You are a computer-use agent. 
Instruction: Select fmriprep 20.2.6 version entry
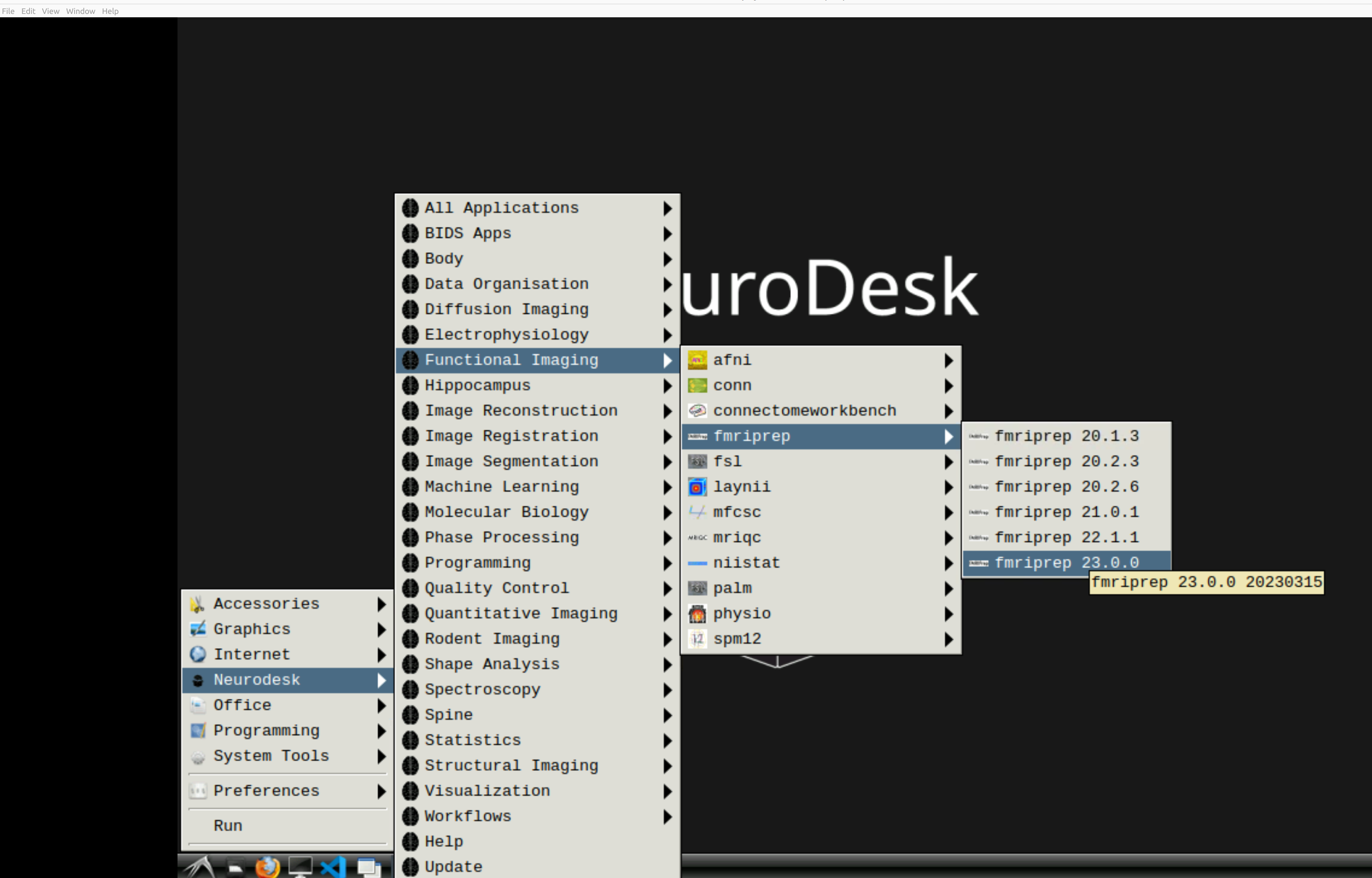click(1066, 487)
